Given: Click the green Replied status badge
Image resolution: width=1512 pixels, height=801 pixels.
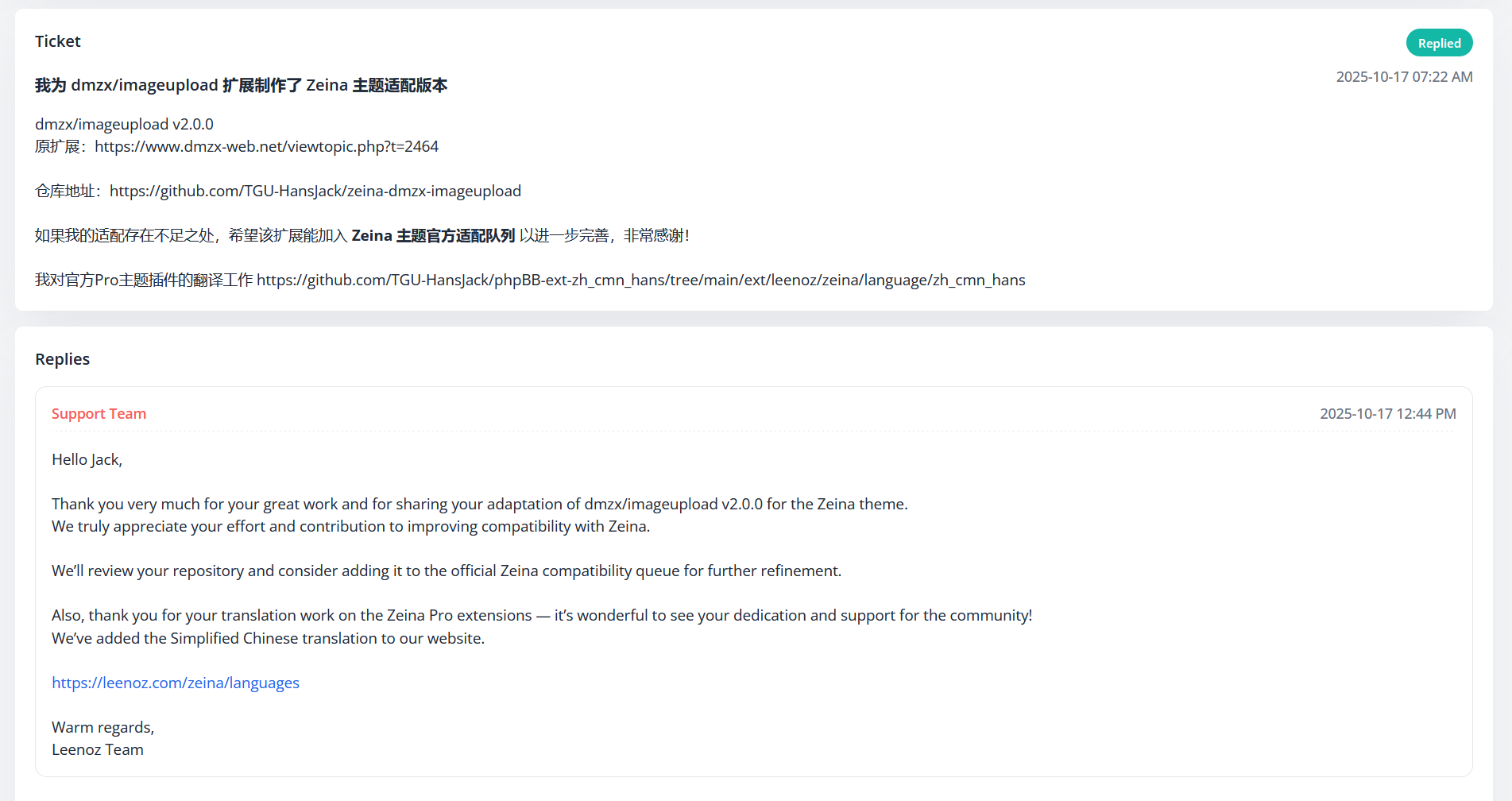Looking at the screenshot, I should point(1439,43).
